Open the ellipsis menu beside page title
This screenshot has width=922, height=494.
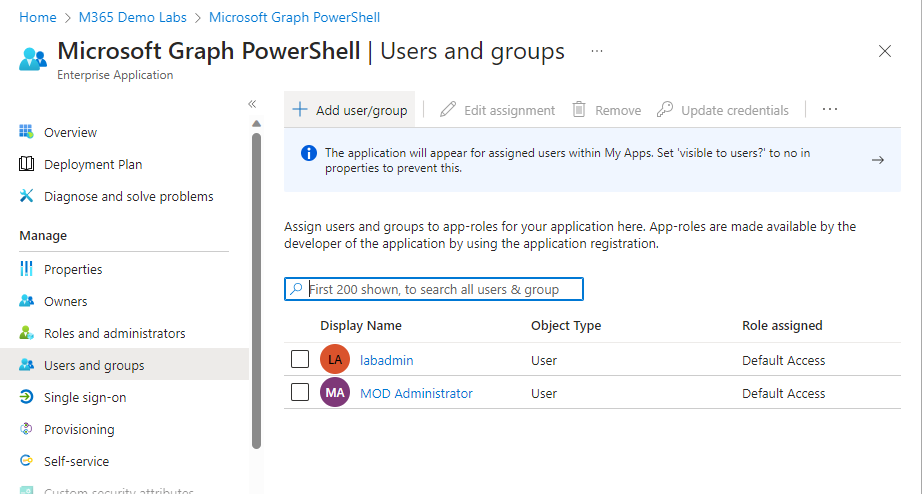pyautogui.click(x=596, y=51)
